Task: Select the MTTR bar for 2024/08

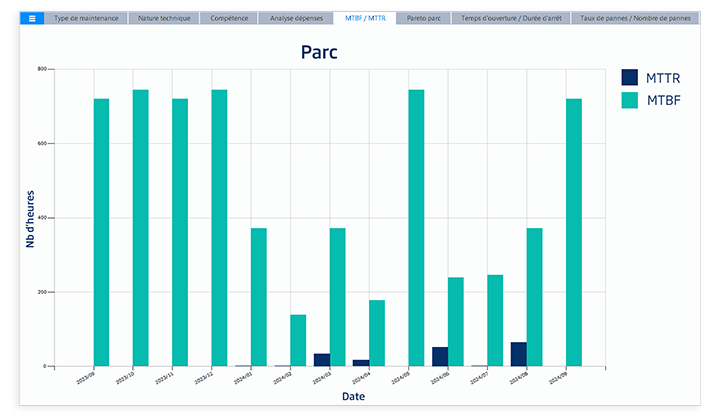Action: tap(518, 354)
